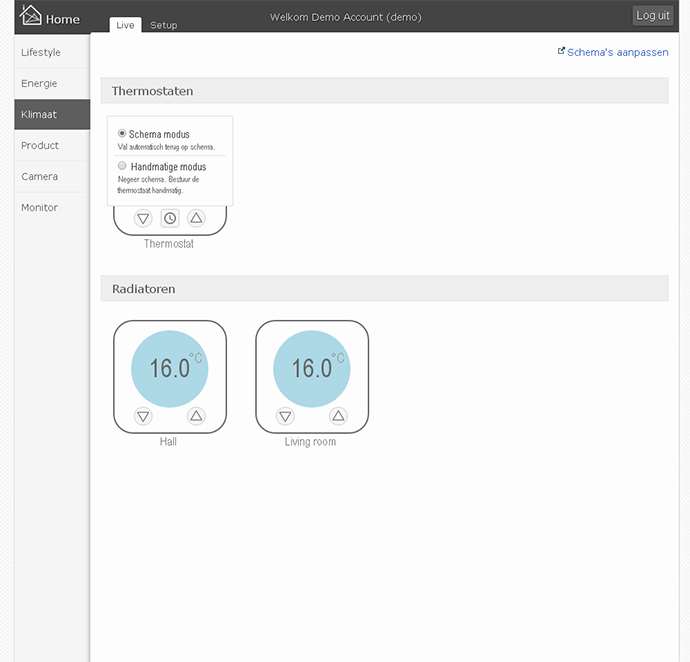
Task: Switch to the Live tab
Action: pos(125,25)
